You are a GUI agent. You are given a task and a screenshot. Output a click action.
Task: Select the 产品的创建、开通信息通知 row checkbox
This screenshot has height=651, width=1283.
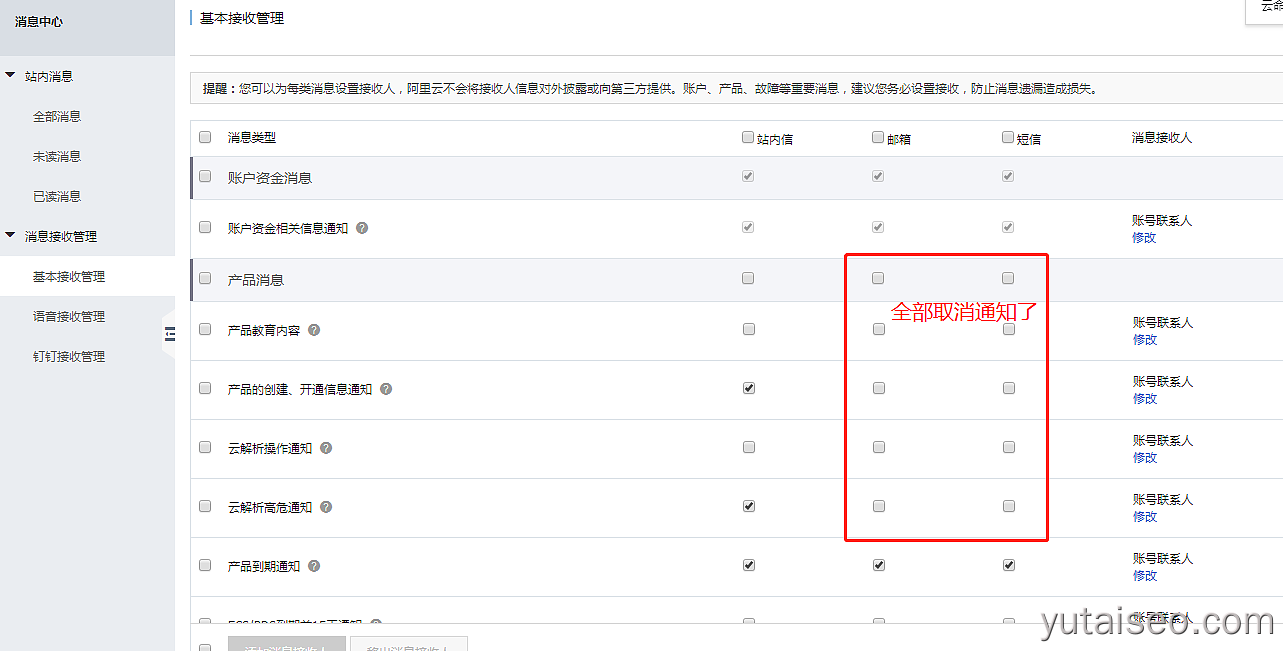(x=205, y=388)
